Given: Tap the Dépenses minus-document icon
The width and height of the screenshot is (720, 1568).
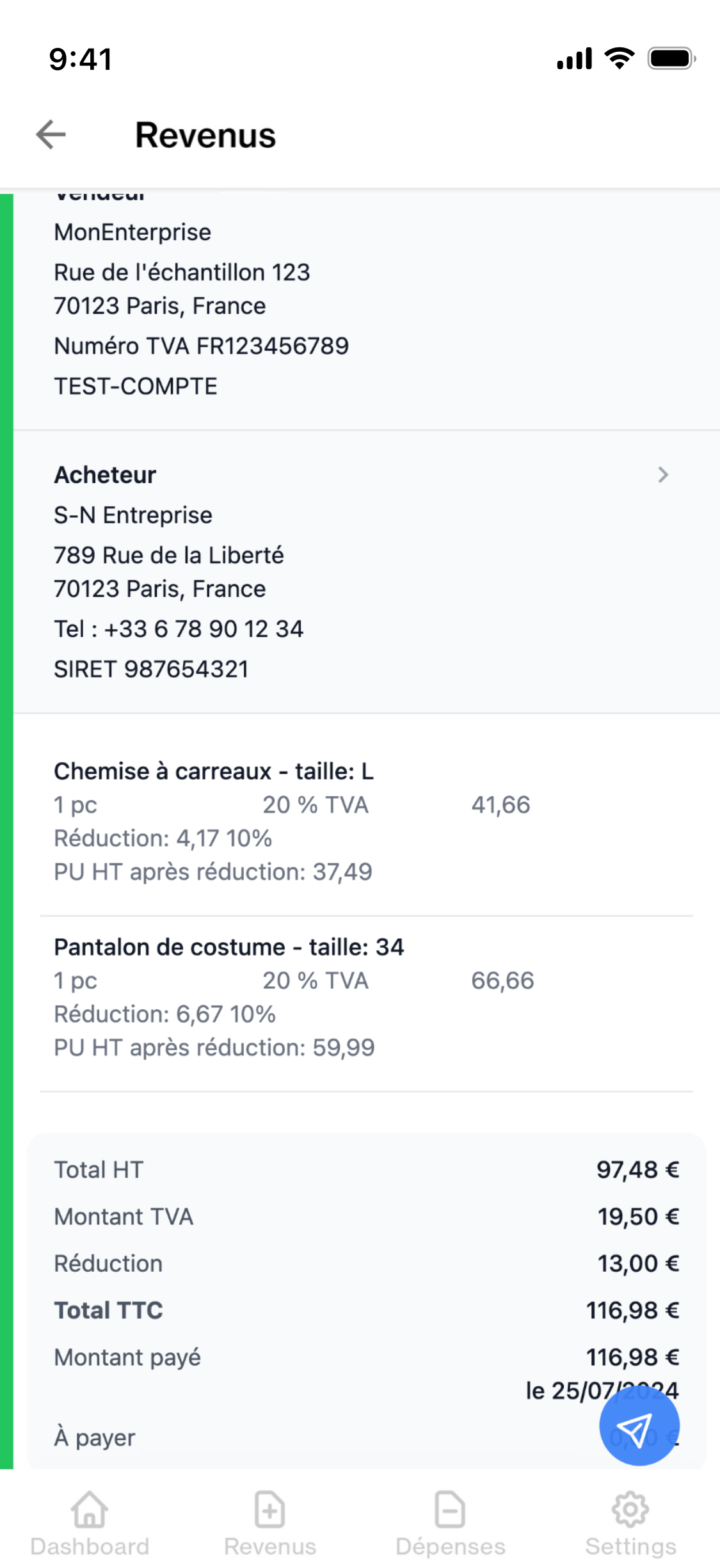Looking at the screenshot, I should point(450,1509).
